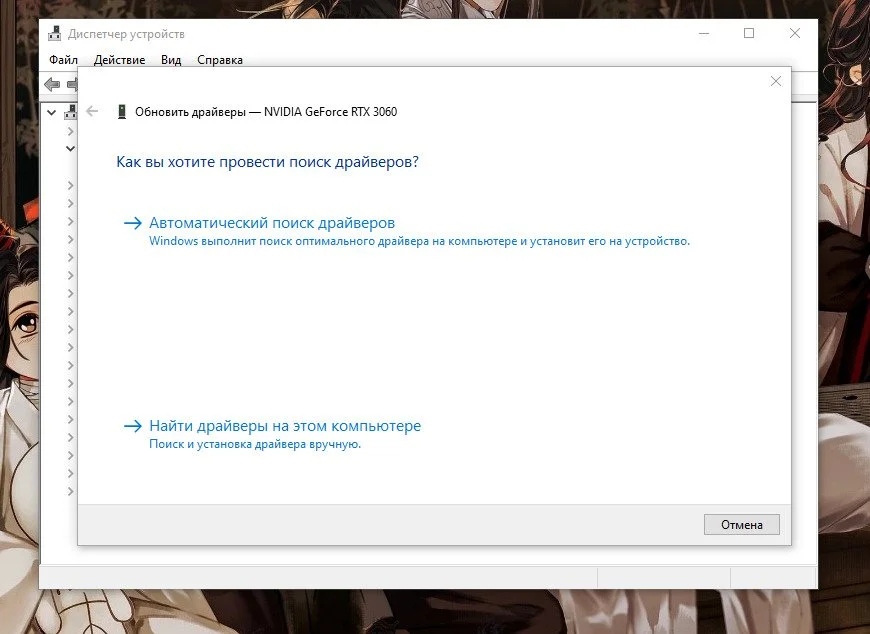Image resolution: width=870 pixels, height=634 pixels.
Task: Open the Вид menu
Action: pos(171,60)
